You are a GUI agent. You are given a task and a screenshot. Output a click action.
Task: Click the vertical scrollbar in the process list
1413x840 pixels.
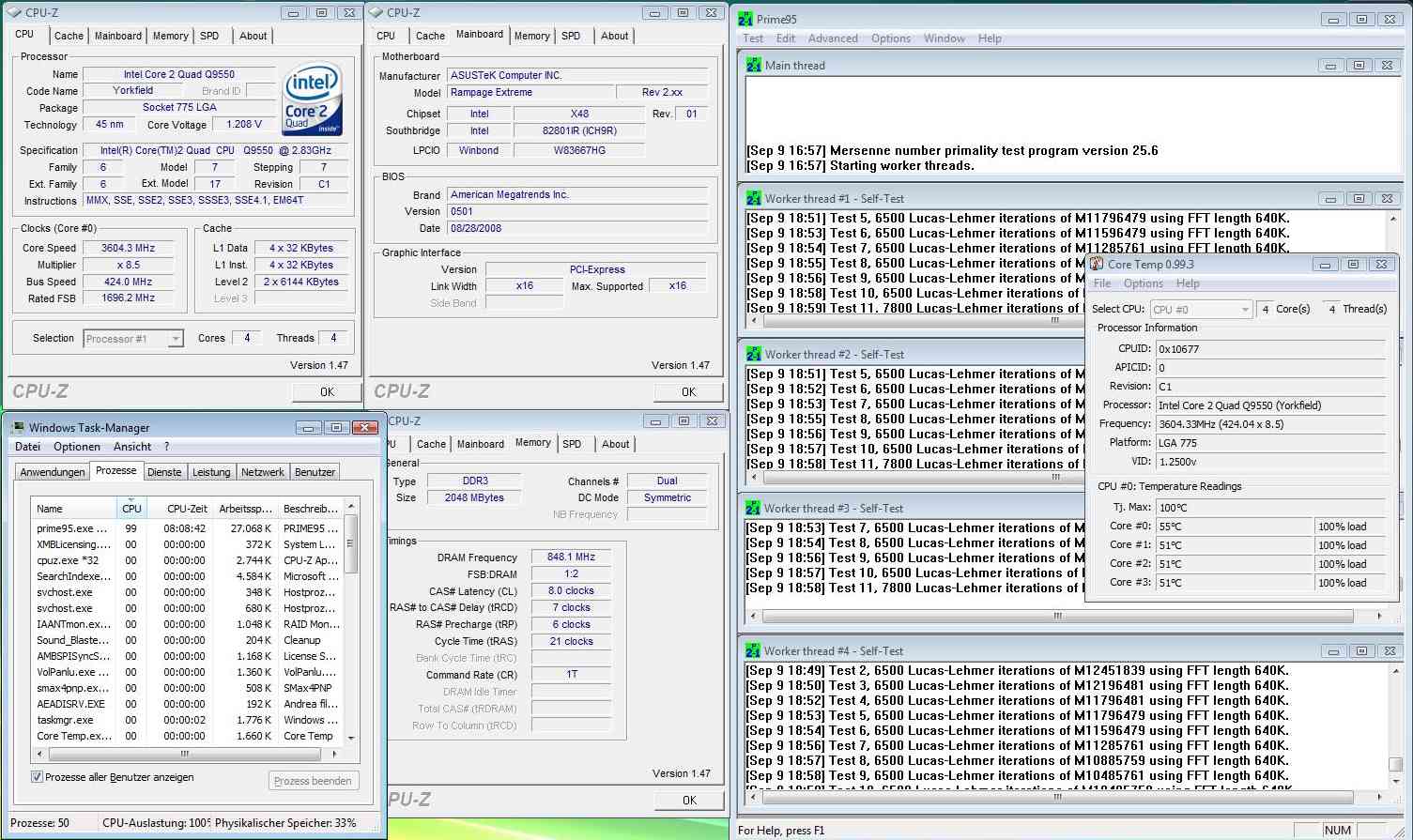(351, 621)
